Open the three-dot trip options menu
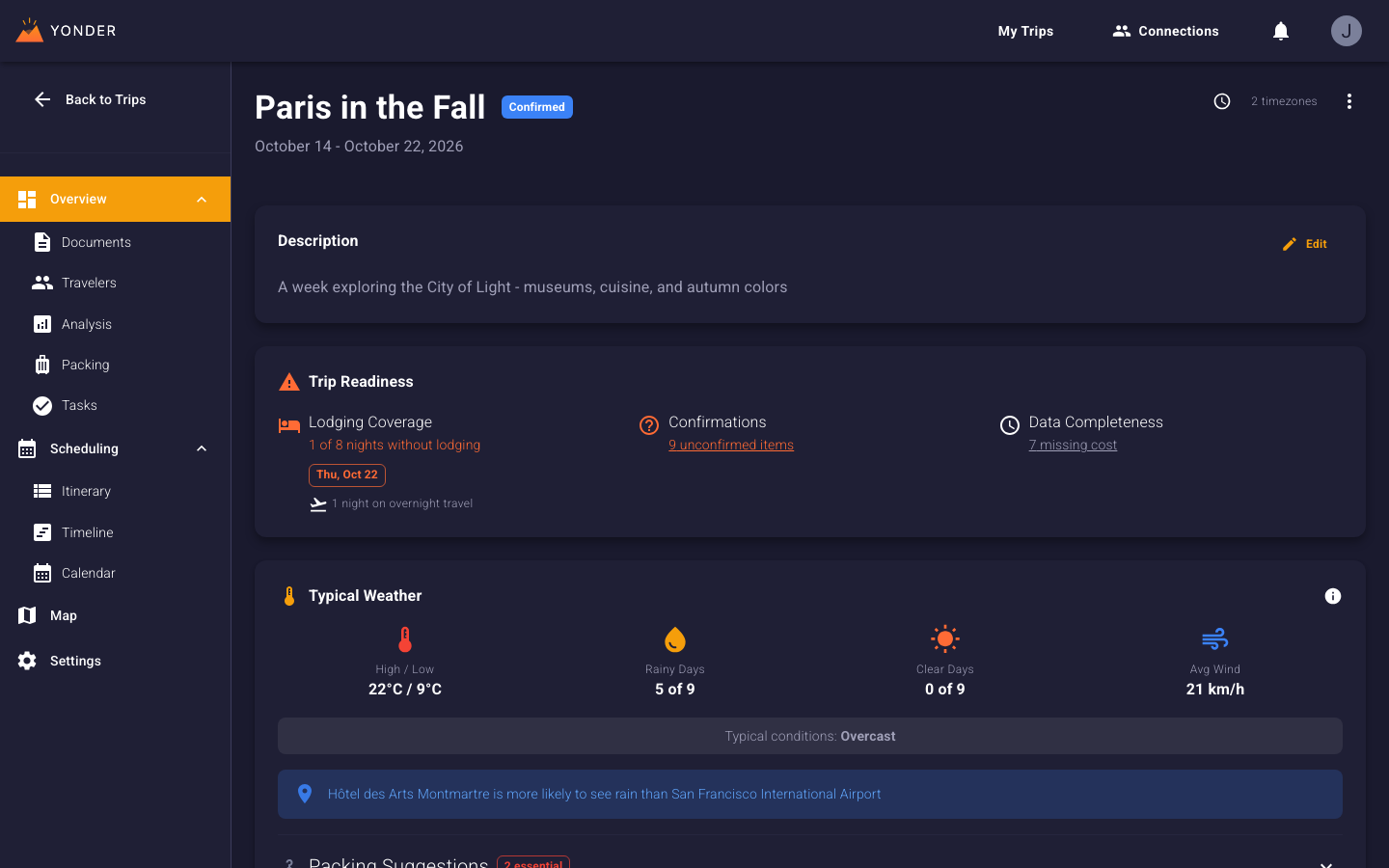 coord(1349,100)
